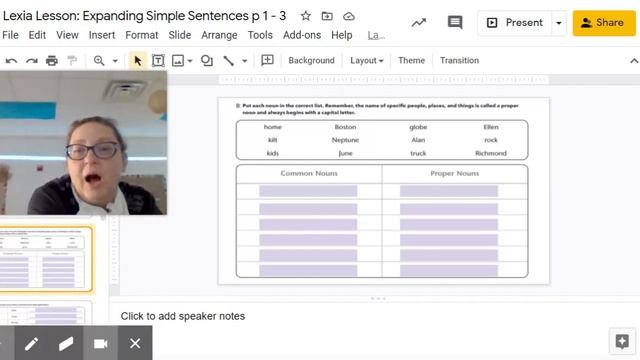The width and height of the screenshot is (640, 360).
Task: Open the Slide menu
Action: [180, 35]
